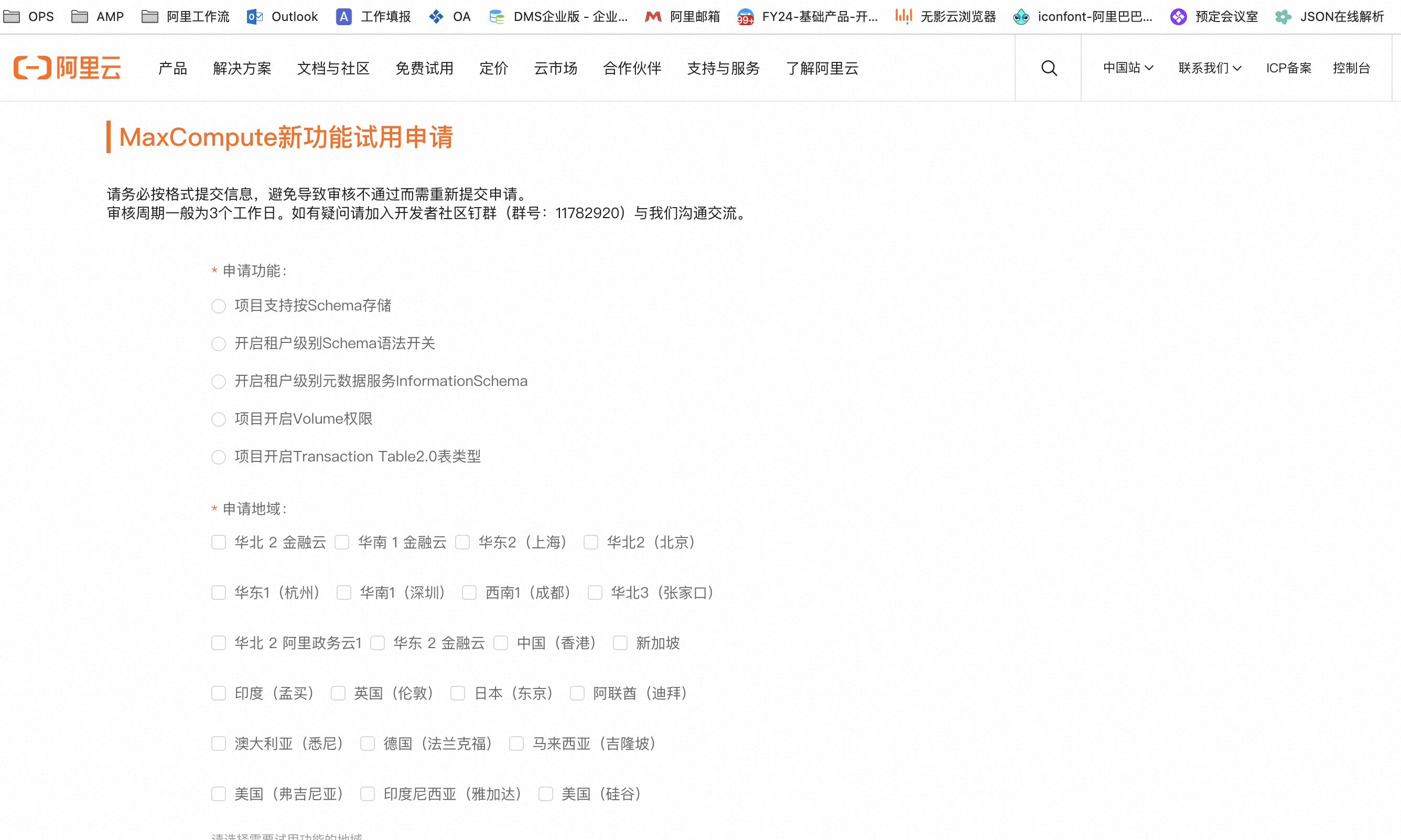Open the 文档与社区 navigation menu
Viewport: 1401px width, 840px height.
pos(333,69)
